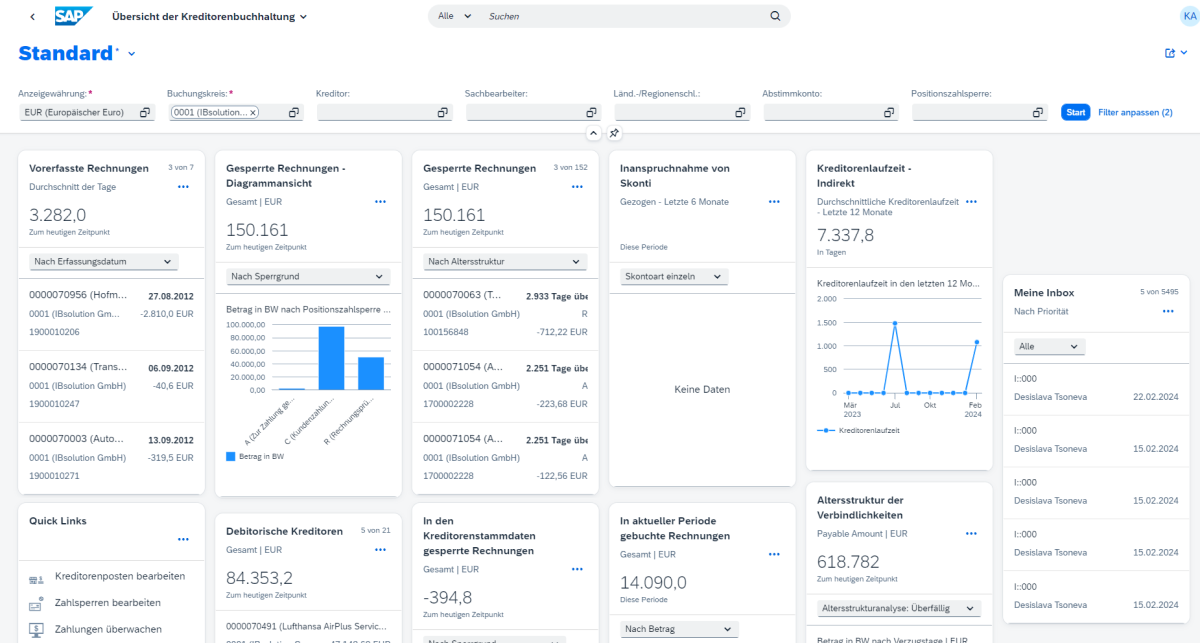The width and height of the screenshot is (1200, 643).
Task: Click the search magnifier icon
Action: (775, 16)
